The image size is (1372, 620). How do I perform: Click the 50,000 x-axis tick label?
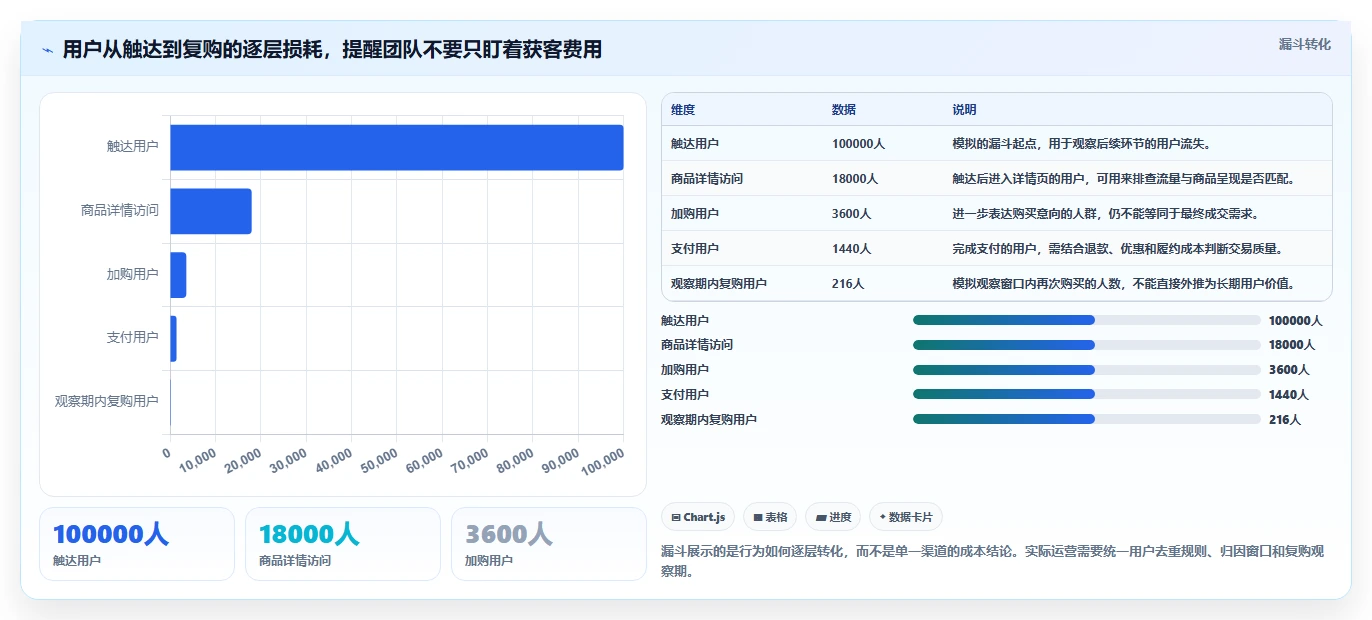tap(379, 461)
